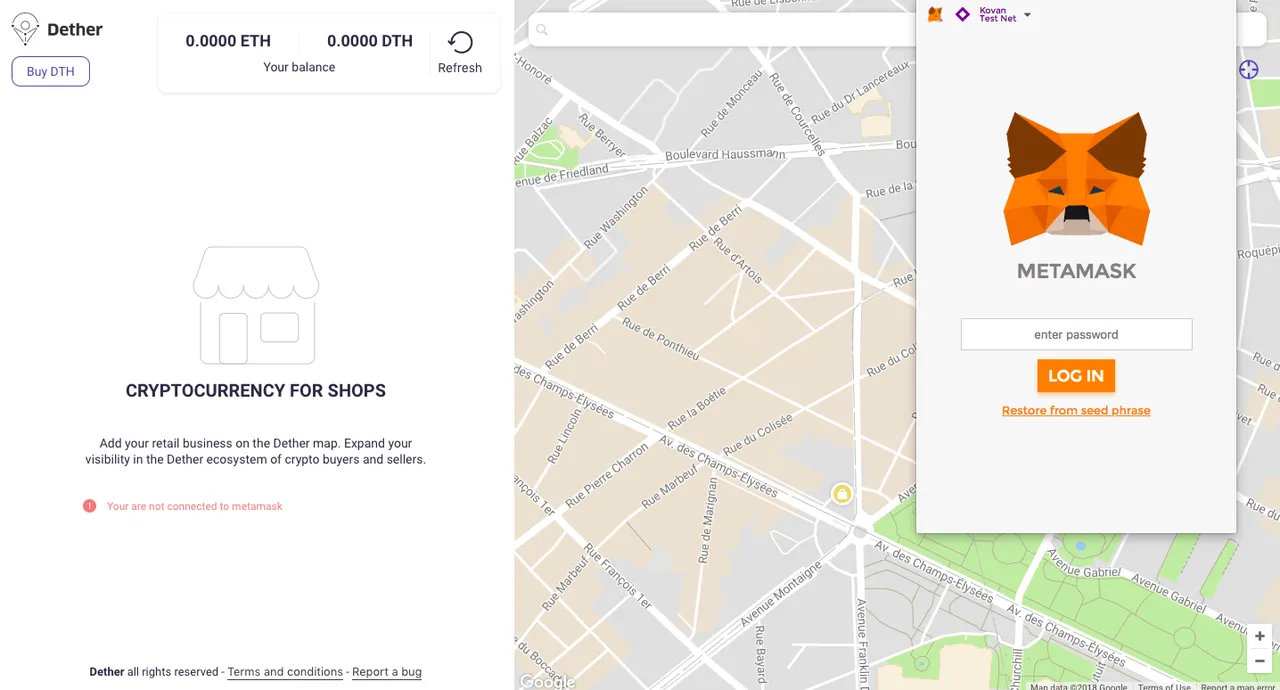The width and height of the screenshot is (1280, 690).
Task: Click the red warning exclamation icon
Action: click(89, 506)
